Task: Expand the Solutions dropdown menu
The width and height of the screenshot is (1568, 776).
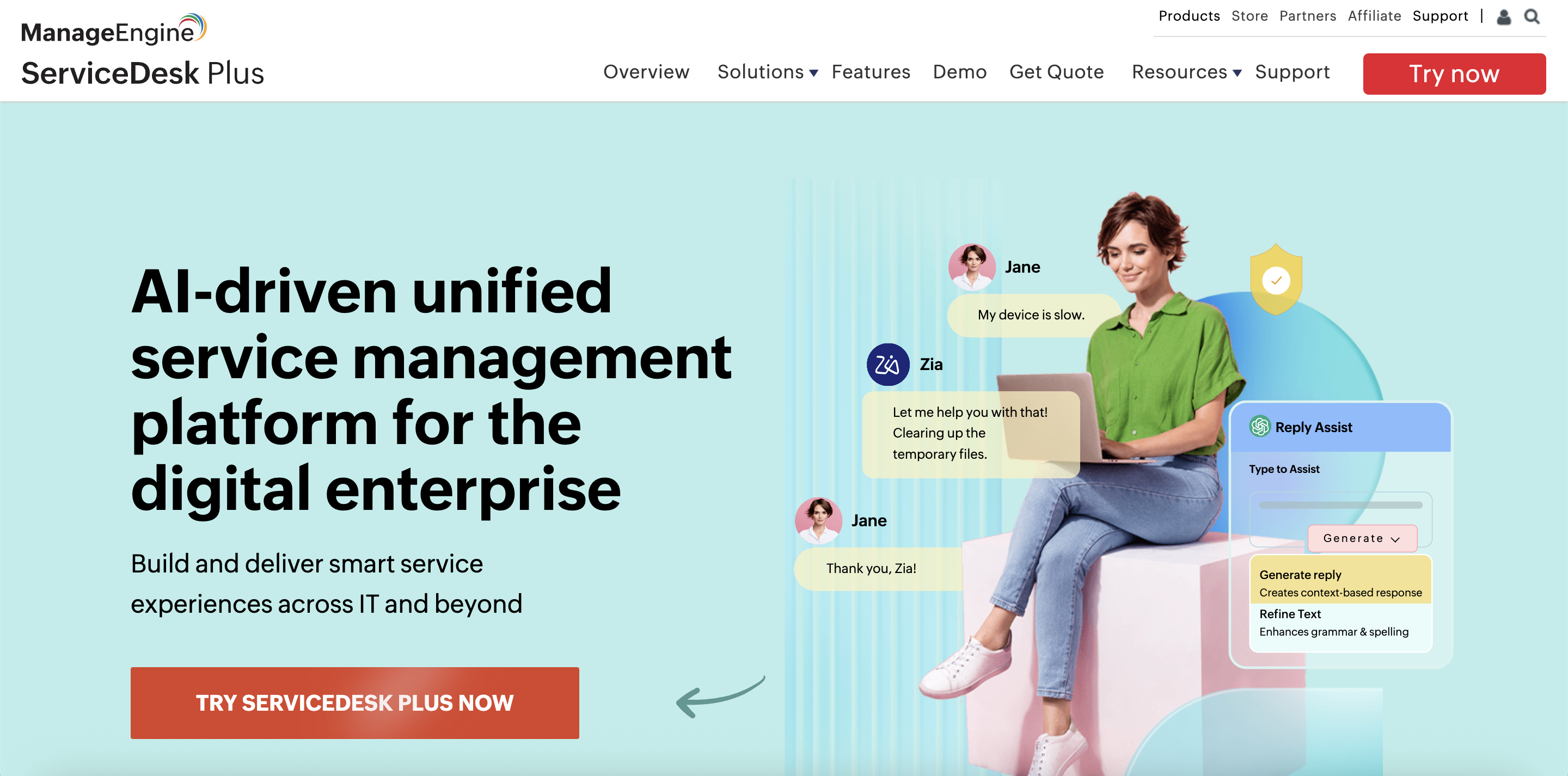Action: [767, 72]
